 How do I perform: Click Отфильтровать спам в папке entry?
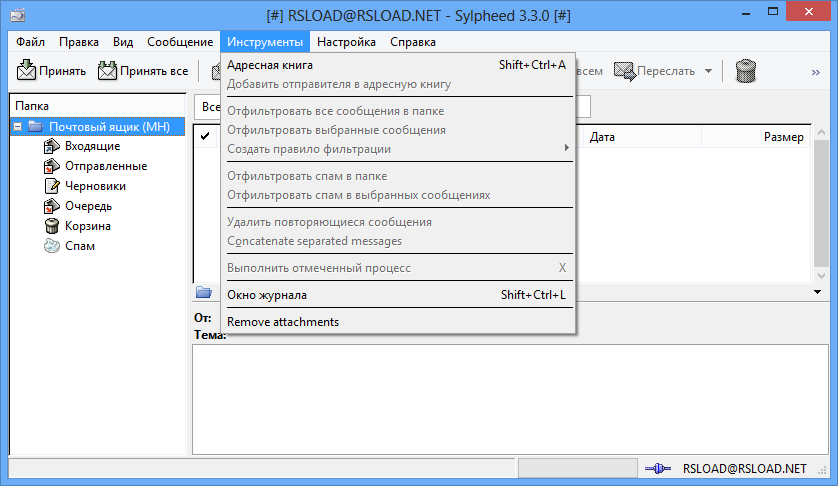[398, 176]
